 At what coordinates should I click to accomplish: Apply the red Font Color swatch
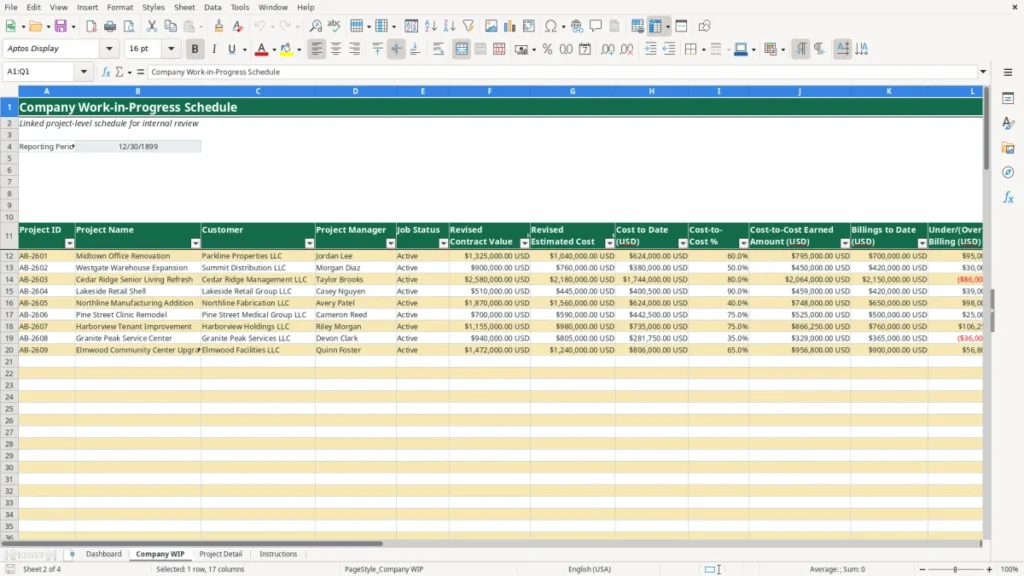261,49
